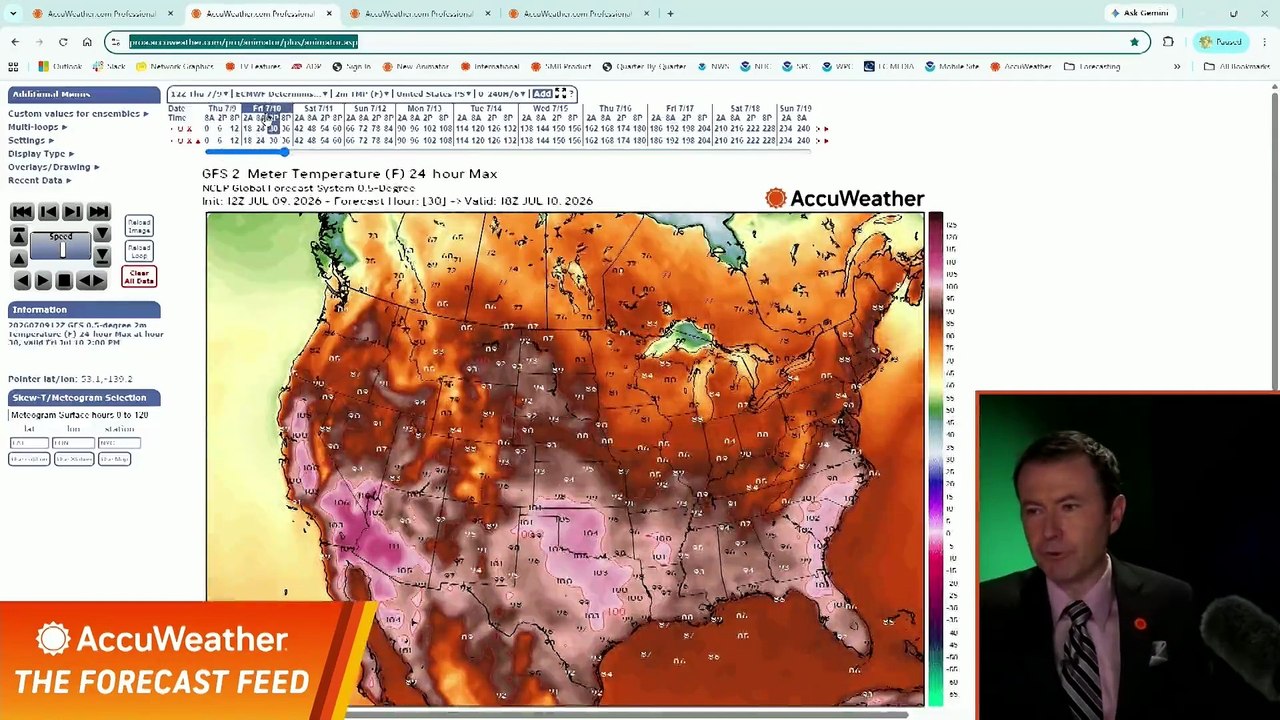Open the All Bookmarks folder
The image size is (1280, 720).
(1237, 67)
